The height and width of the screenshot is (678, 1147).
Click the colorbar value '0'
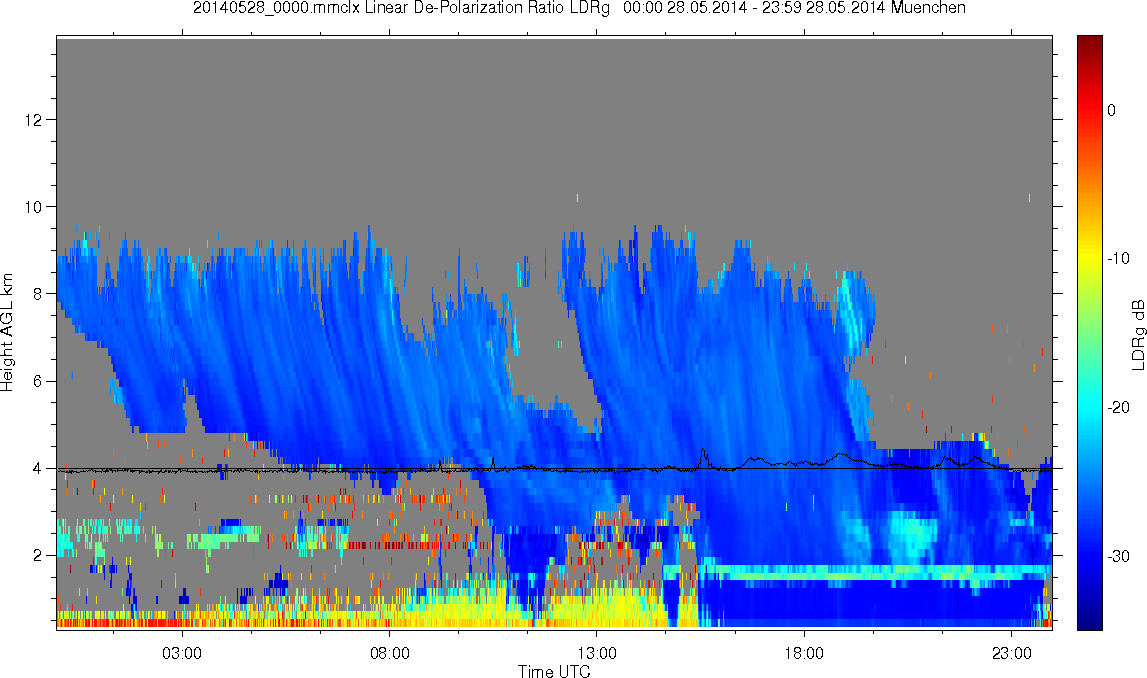(1112, 110)
